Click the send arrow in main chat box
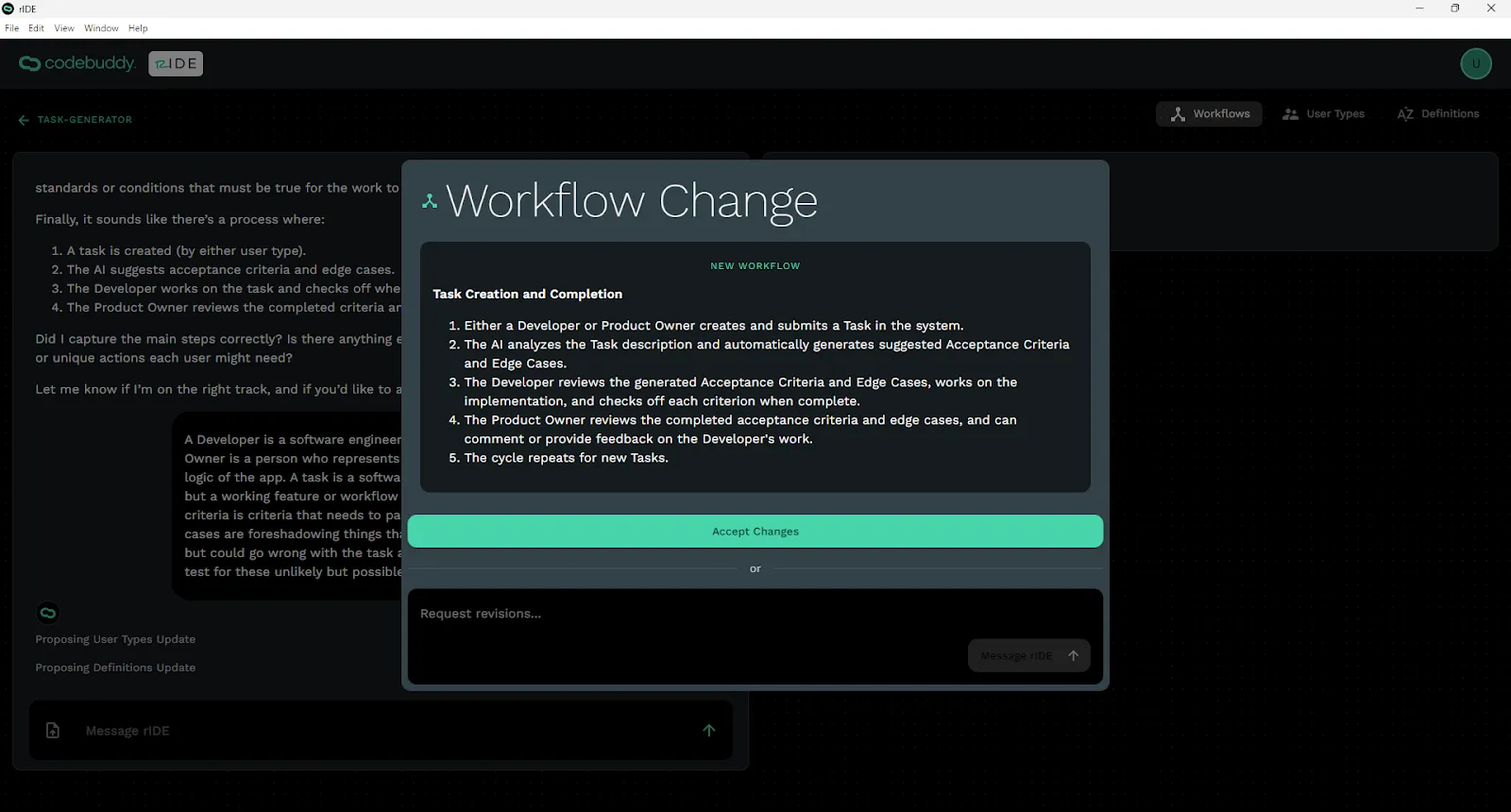Viewport: 1511px width, 812px height. tap(709, 730)
